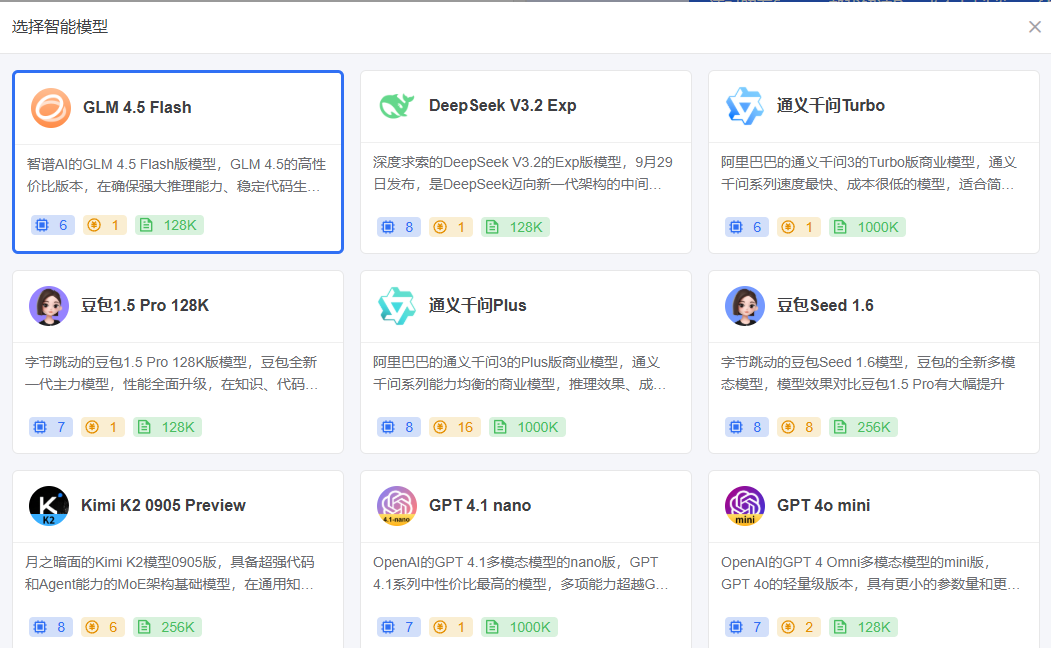This screenshot has height=648, width=1051.
Task: Click the 豆包Seed 1.6 avatar icon
Action: [x=745, y=306]
